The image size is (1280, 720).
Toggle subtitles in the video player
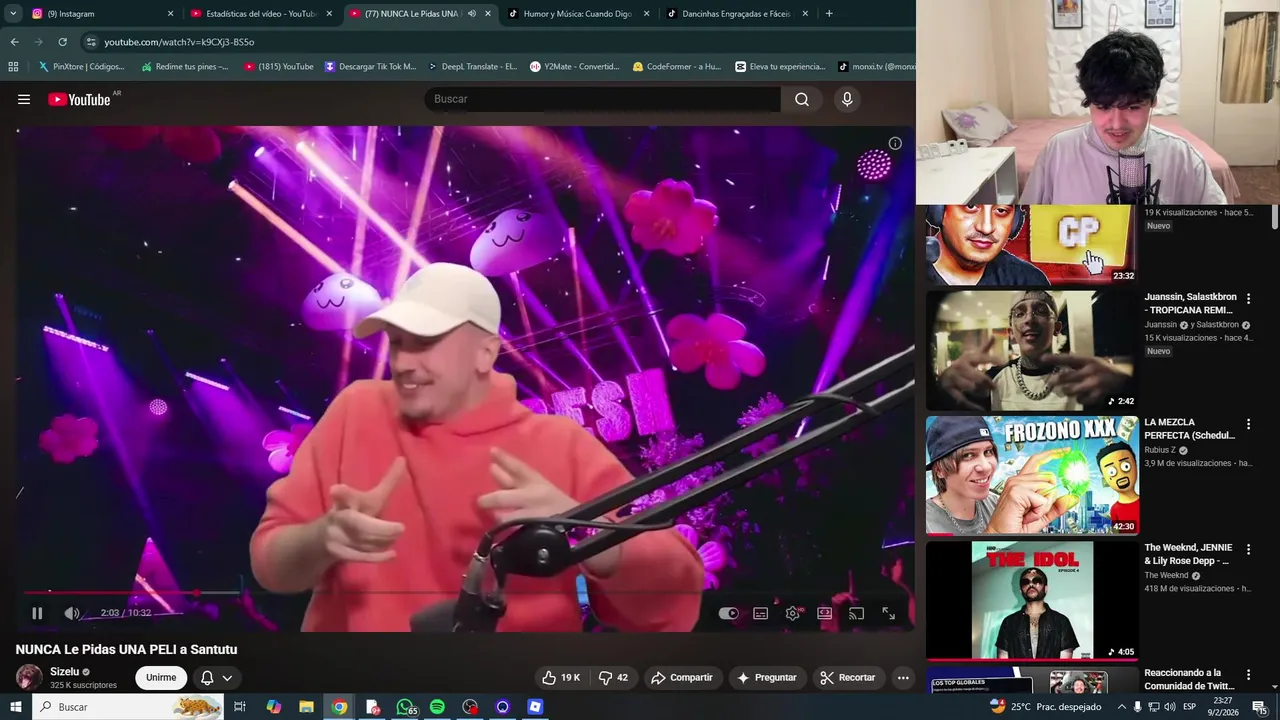pos(761,613)
